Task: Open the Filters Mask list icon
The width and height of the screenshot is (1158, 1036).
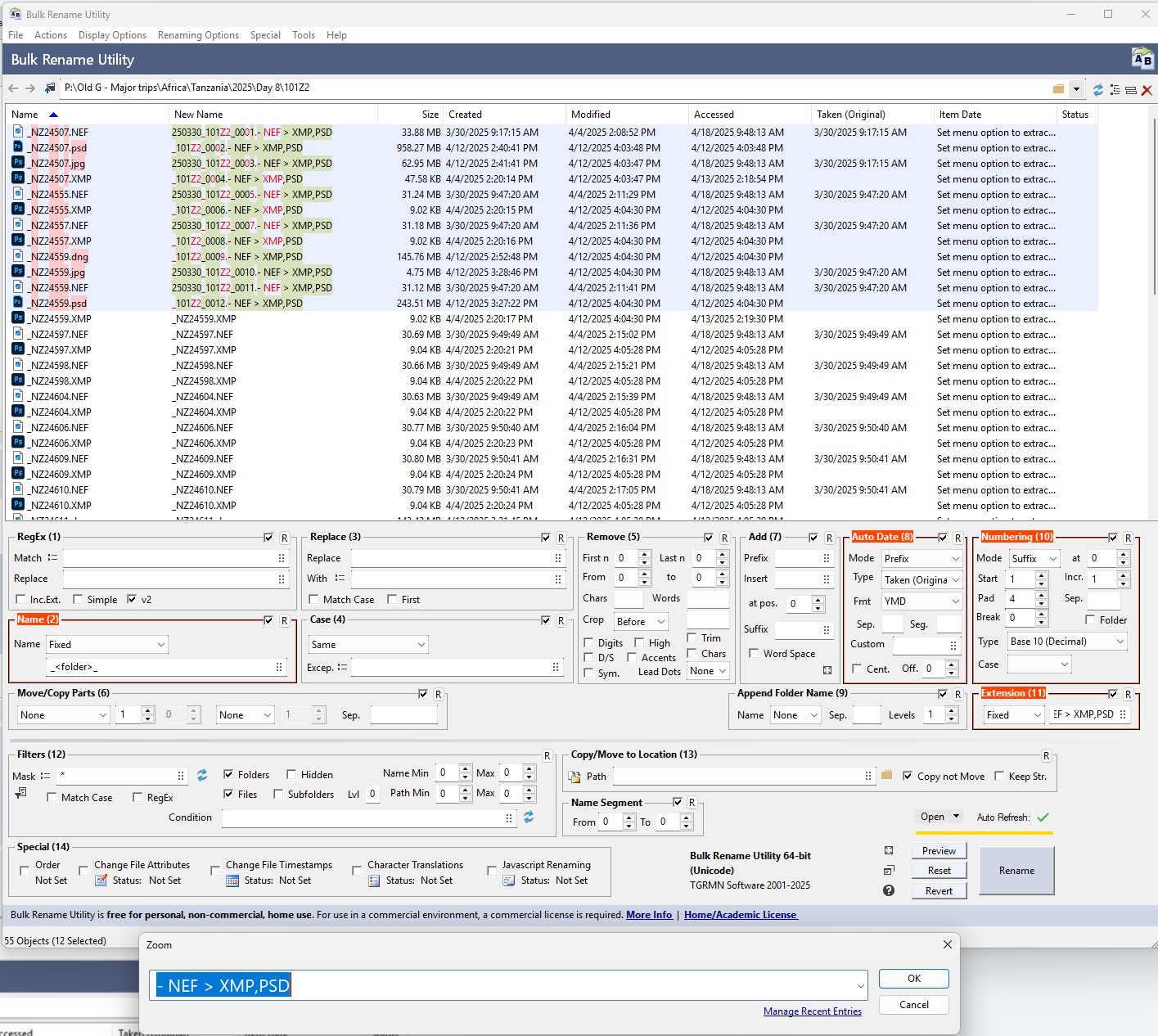Action: pos(45,776)
